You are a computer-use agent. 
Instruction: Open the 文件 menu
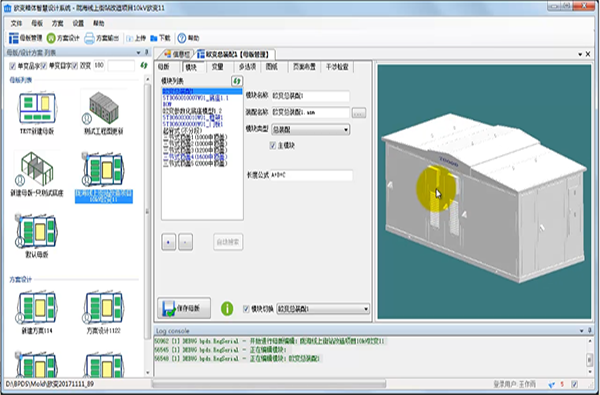[16, 23]
